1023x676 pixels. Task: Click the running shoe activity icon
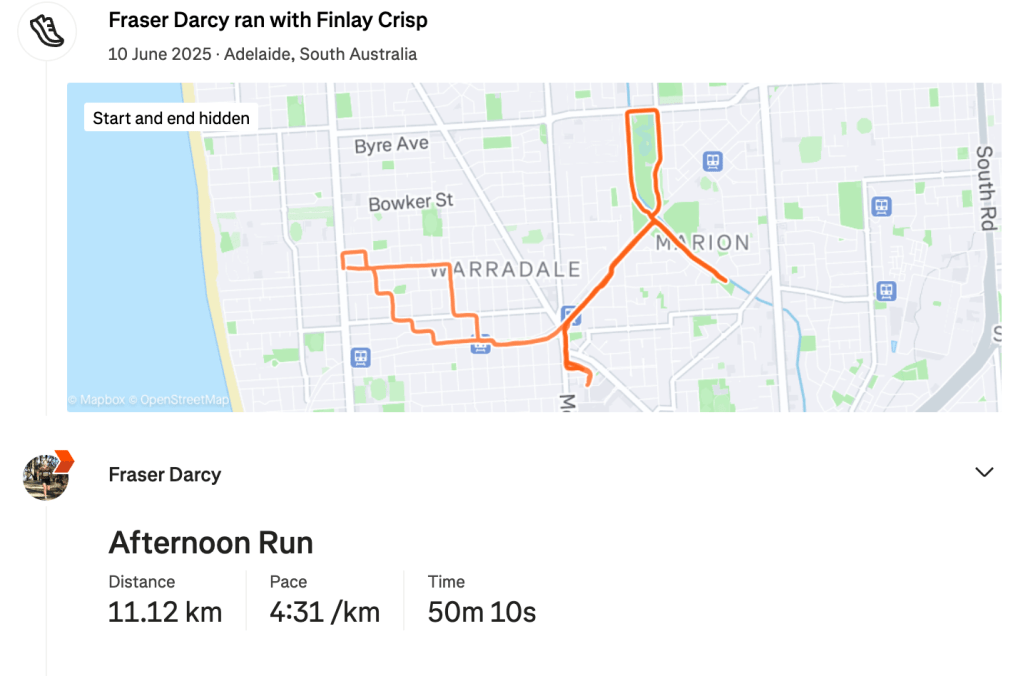point(46,31)
